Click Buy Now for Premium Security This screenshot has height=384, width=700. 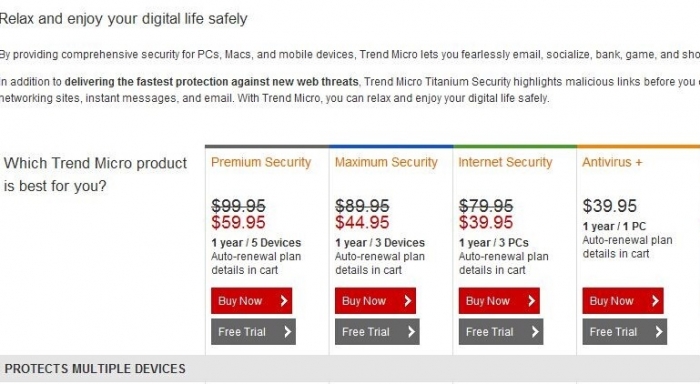251,301
